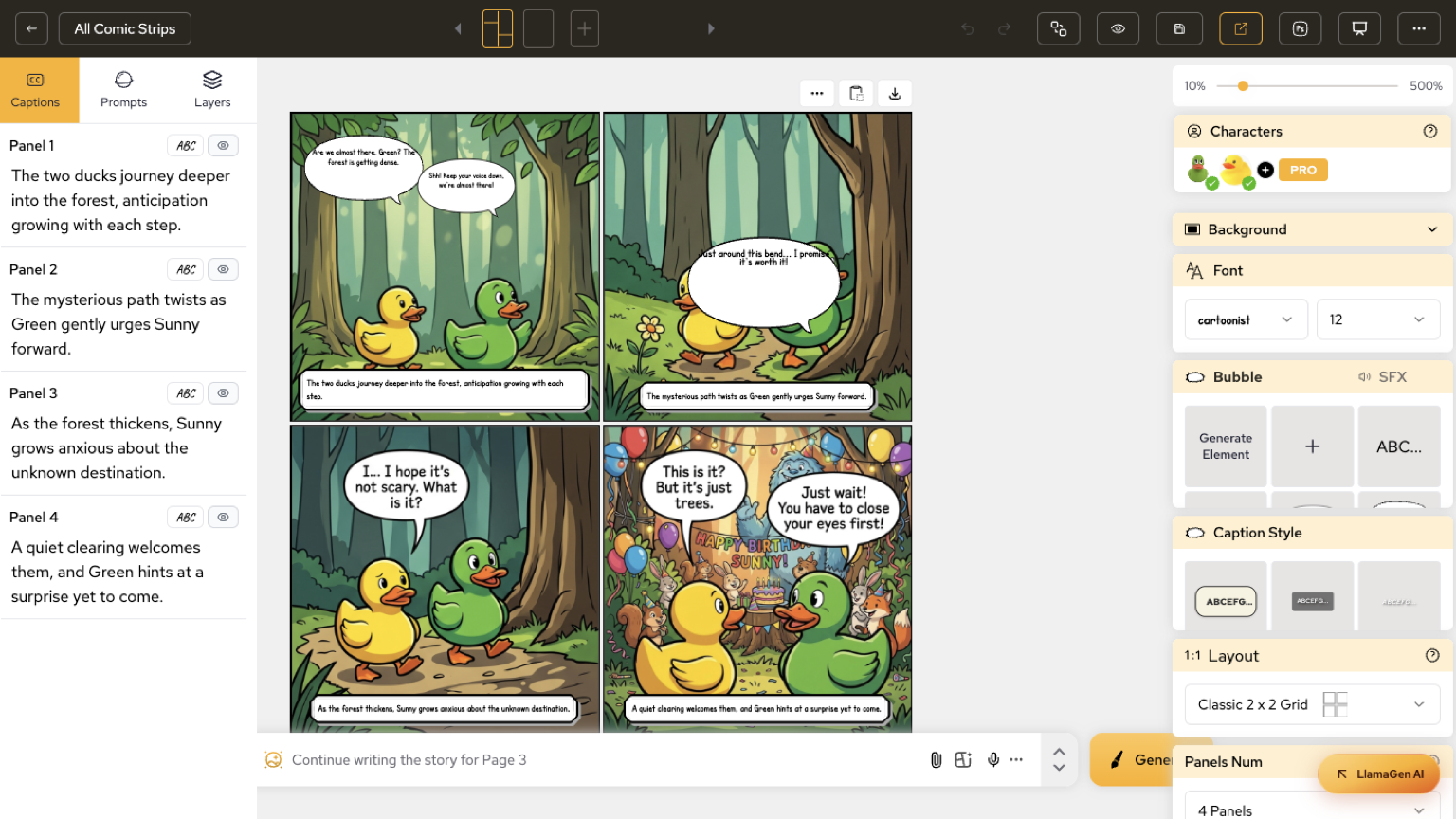
Task: Open the font size 12 dropdown
Action: (1378, 319)
